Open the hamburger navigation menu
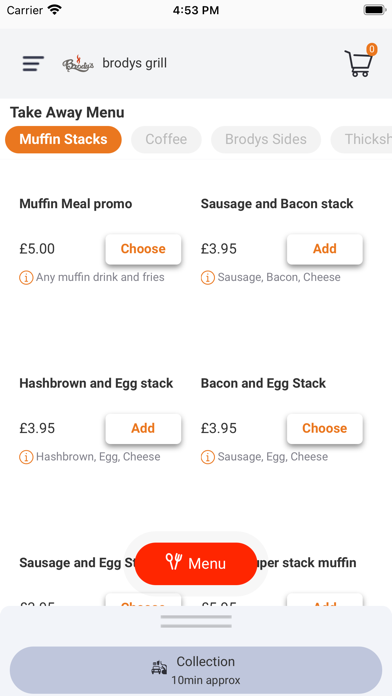The width and height of the screenshot is (392, 696). click(x=33, y=63)
